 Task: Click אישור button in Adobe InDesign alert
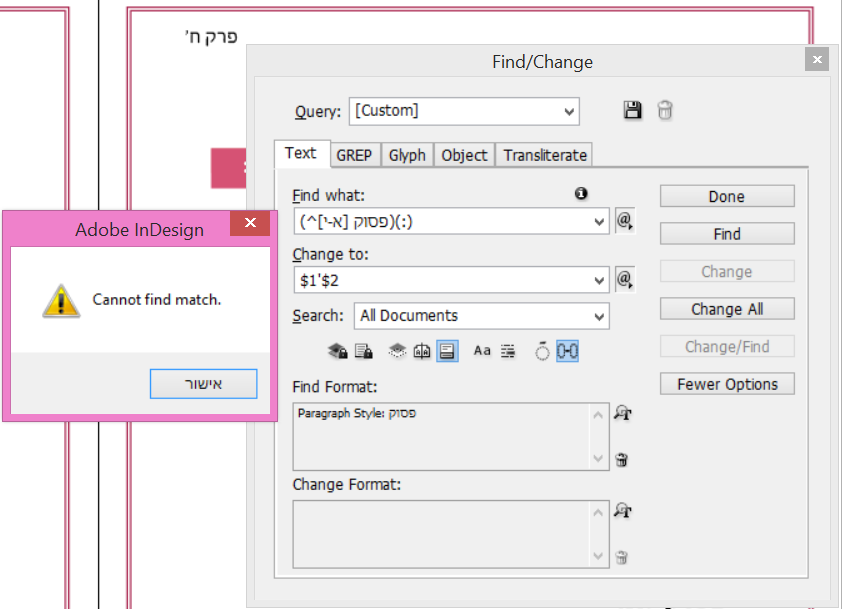point(204,383)
